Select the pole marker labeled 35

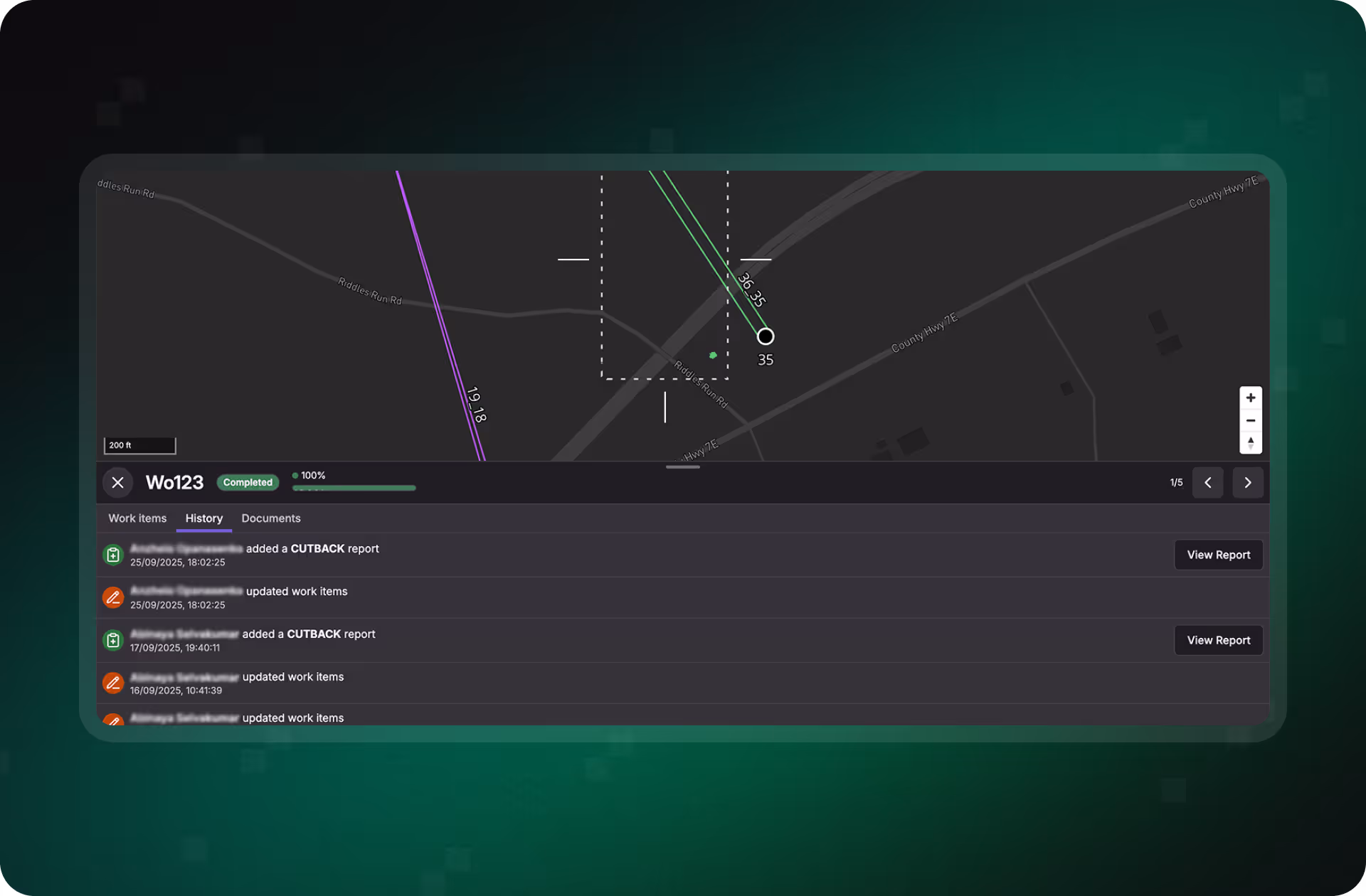pyautogui.click(x=765, y=336)
